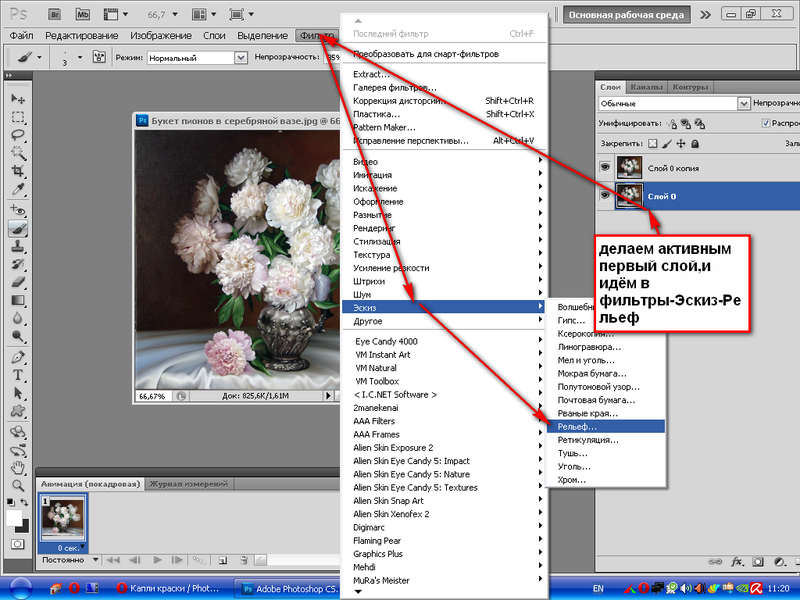The image size is (800, 600).
Task: Select the Pen tool
Action: [18, 357]
